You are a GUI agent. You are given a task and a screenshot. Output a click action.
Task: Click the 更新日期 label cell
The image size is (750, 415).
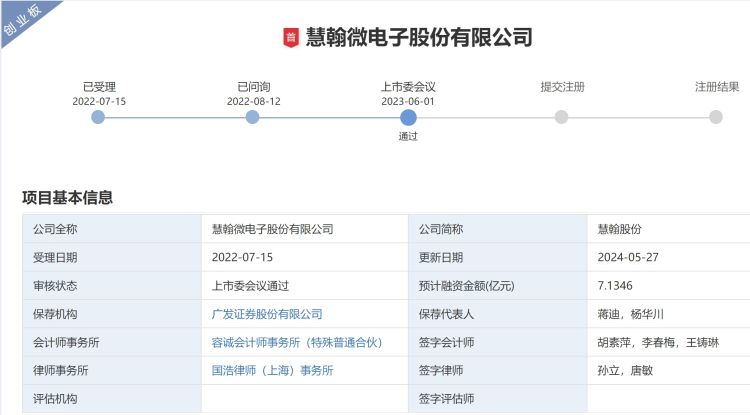point(498,257)
